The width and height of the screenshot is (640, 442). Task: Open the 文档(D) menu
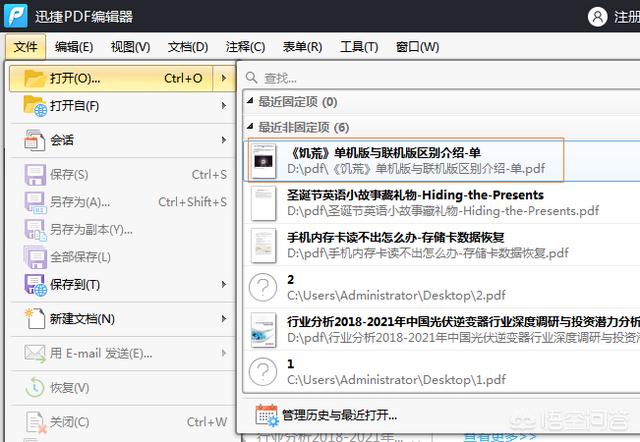pos(188,47)
